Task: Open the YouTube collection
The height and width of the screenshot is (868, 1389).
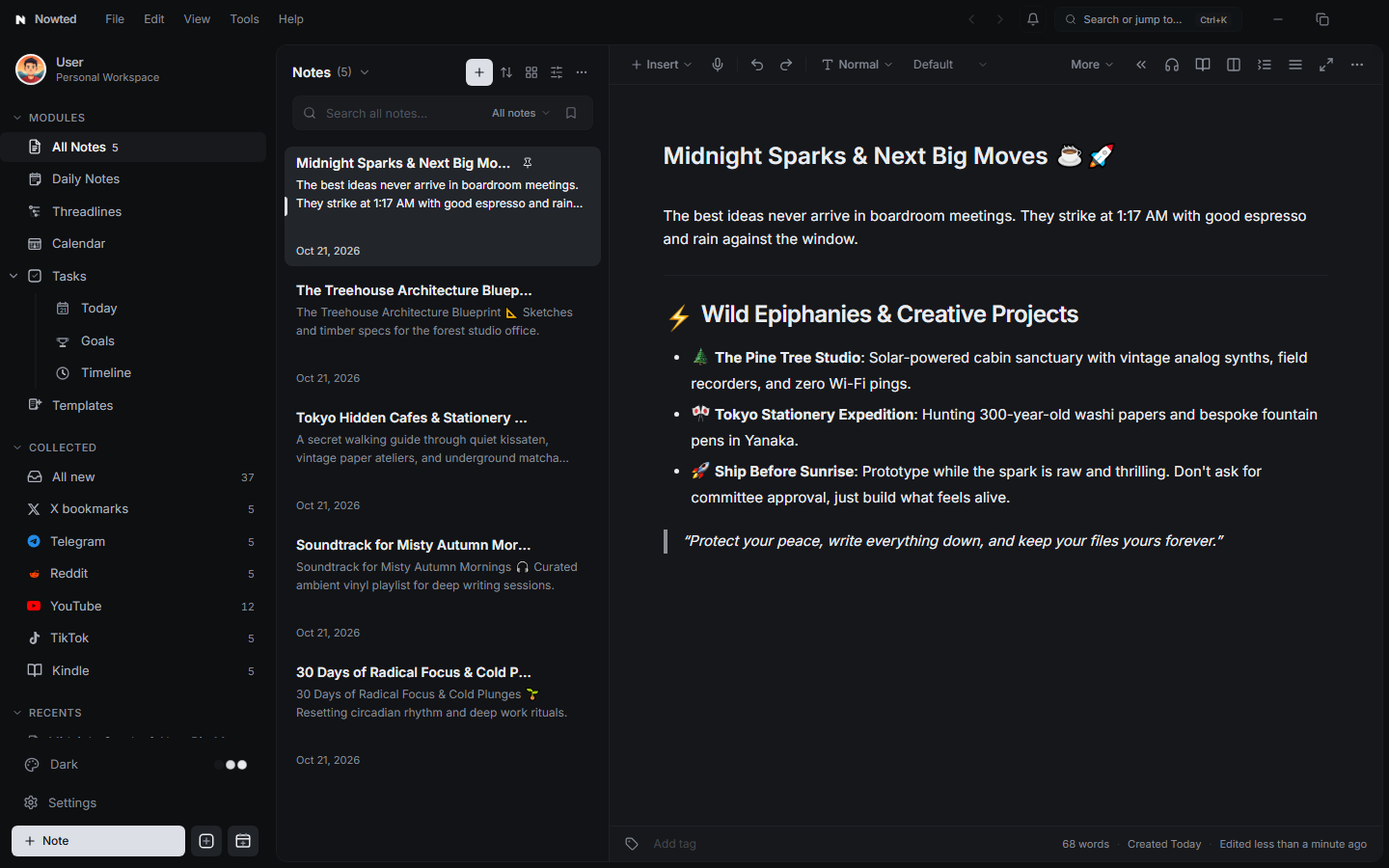Action: [x=133, y=607]
